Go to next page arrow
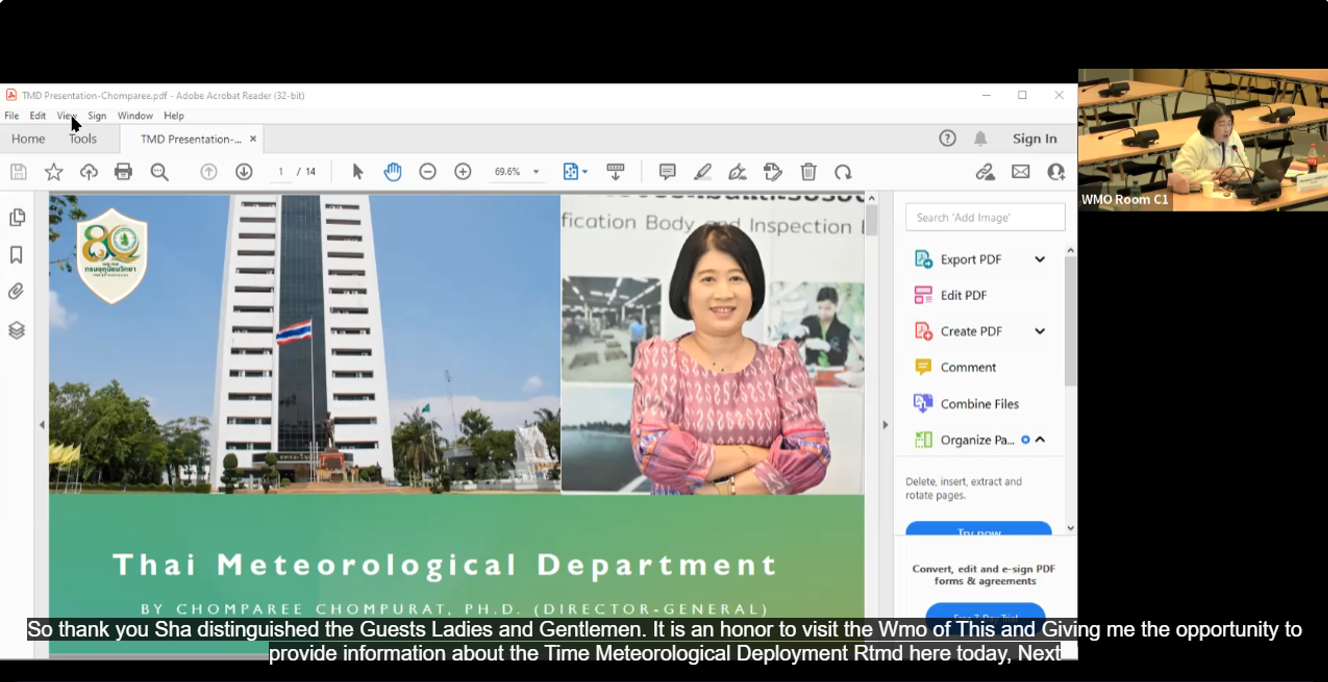This screenshot has width=1328, height=682. coord(243,172)
